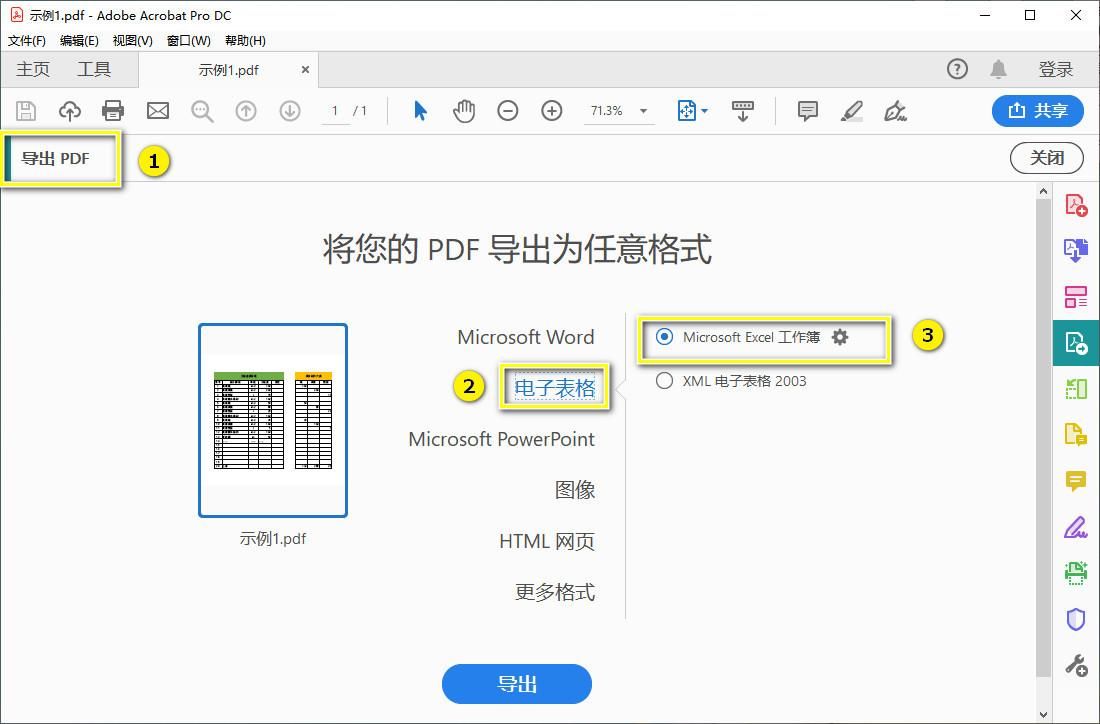The width and height of the screenshot is (1100, 724).
Task: Open Comment tool in sidebar
Action: 1076,481
